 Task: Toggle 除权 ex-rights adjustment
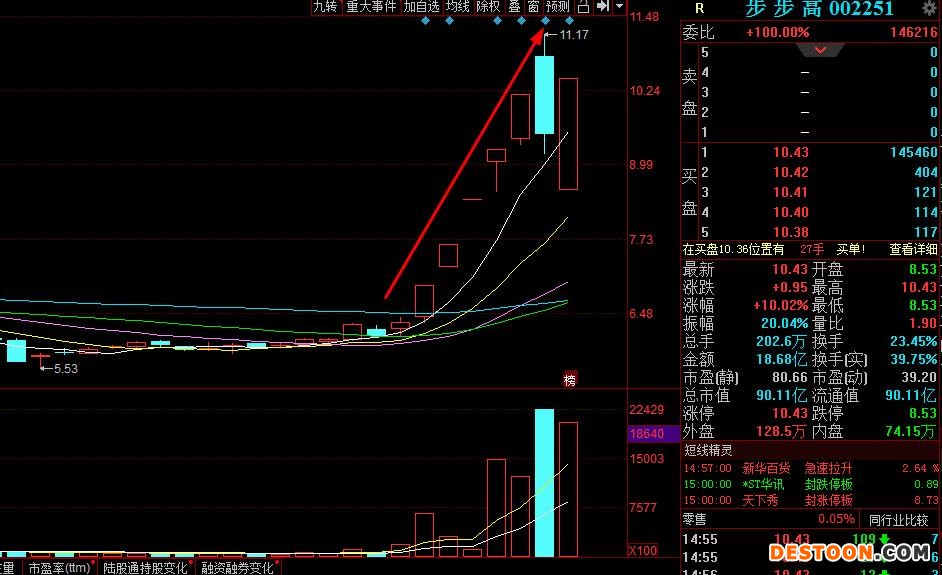coord(488,7)
